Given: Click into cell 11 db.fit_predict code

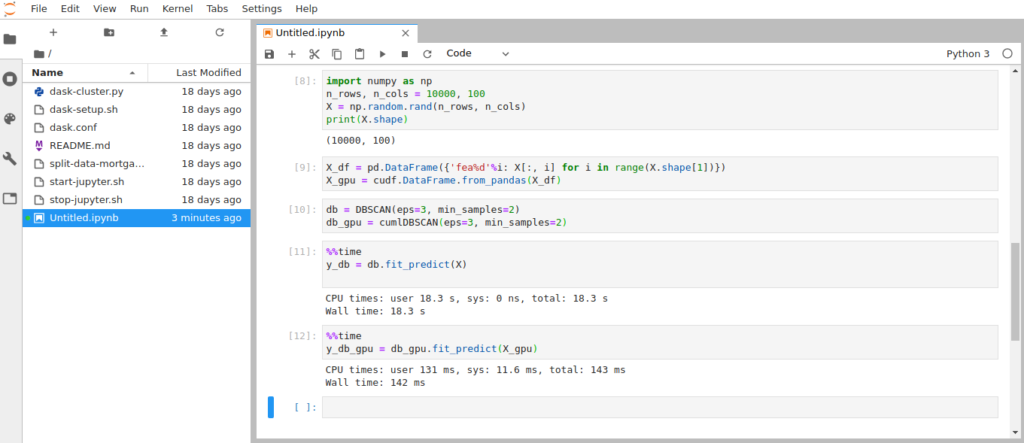Looking at the screenshot, I should (660, 264).
